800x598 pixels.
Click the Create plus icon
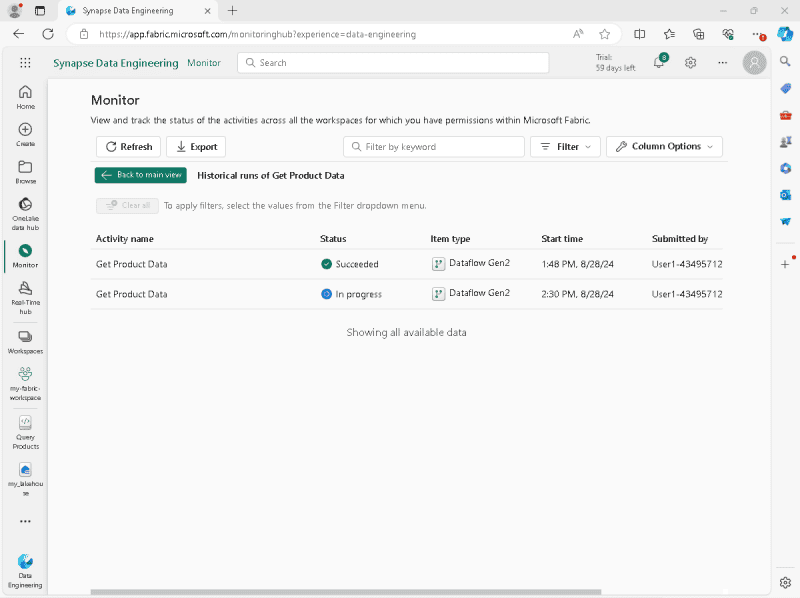(25, 135)
